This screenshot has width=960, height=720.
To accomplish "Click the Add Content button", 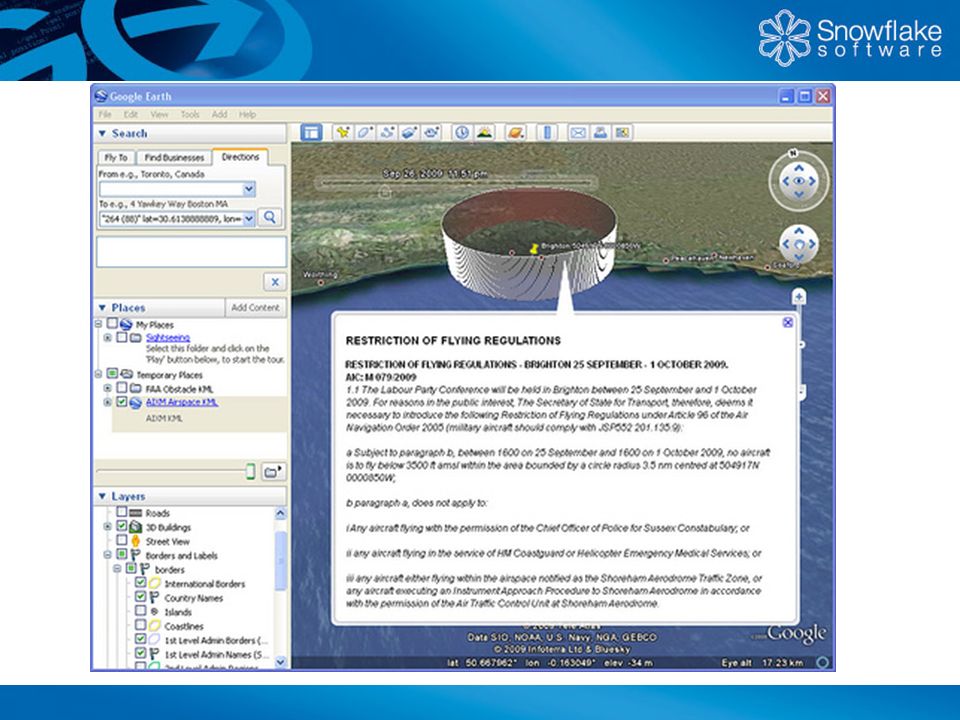I will tap(255, 307).
